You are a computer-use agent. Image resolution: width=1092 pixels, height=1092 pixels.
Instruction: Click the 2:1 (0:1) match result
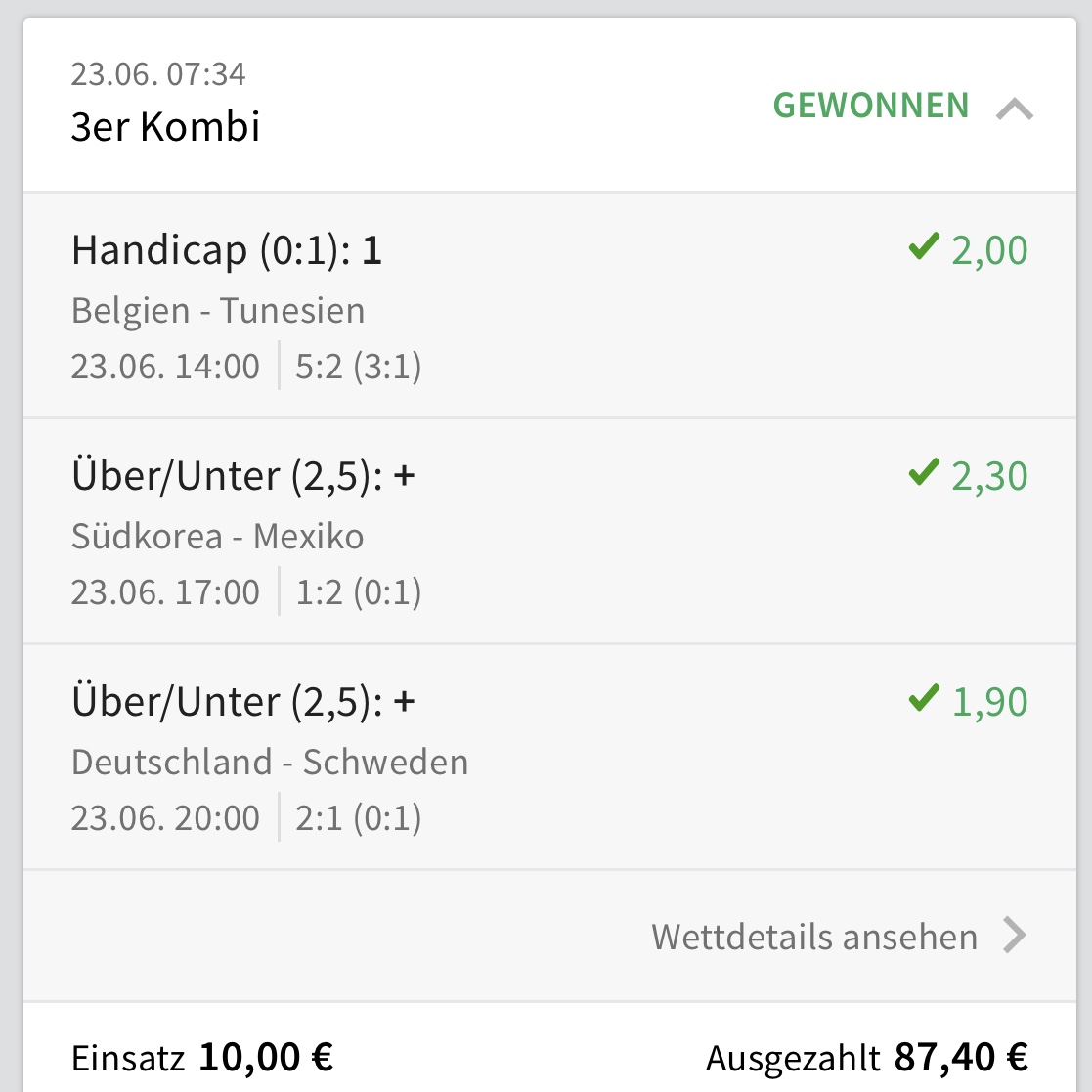click(358, 818)
